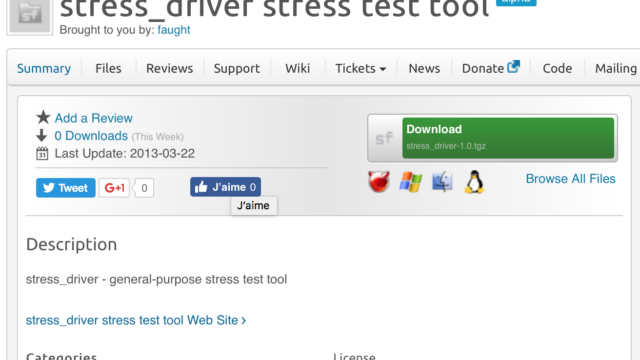640x360 pixels.
Task: Click the Windows platform icon
Action: (411, 182)
